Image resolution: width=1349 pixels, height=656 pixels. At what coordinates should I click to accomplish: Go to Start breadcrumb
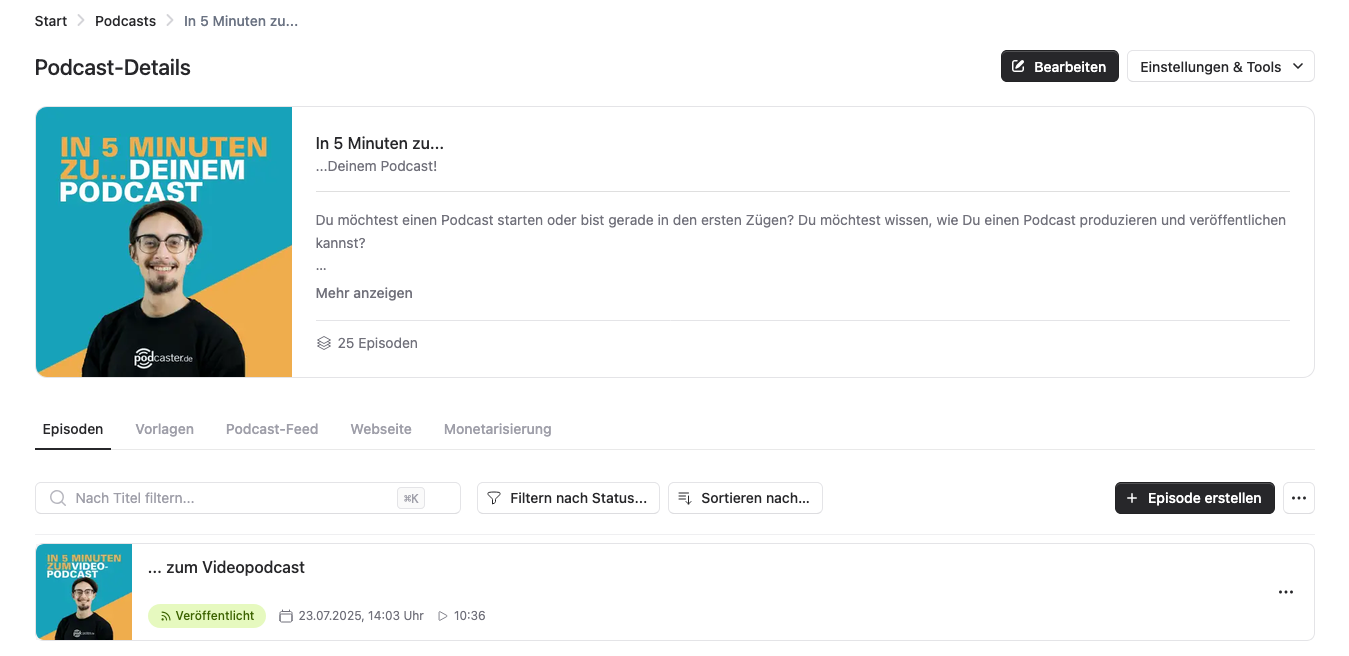(51, 21)
